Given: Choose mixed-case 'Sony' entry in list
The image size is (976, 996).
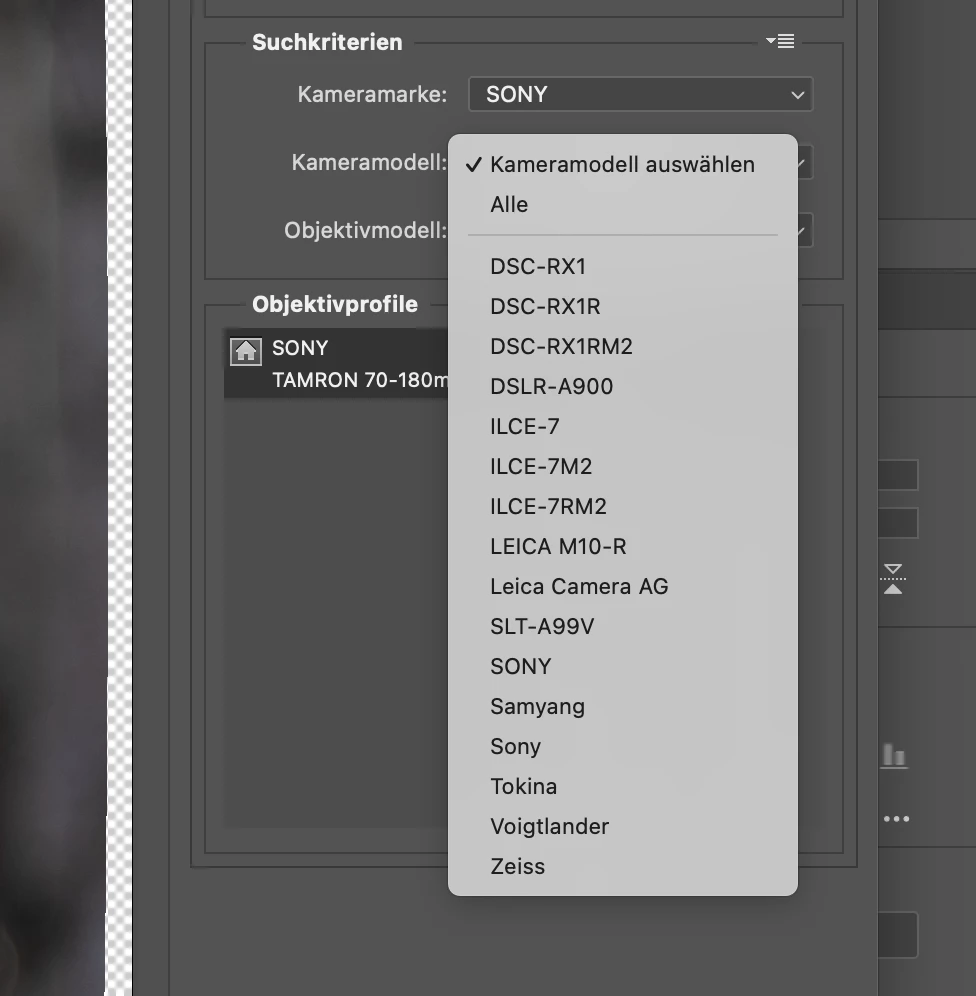Looking at the screenshot, I should (x=622, y=746).
